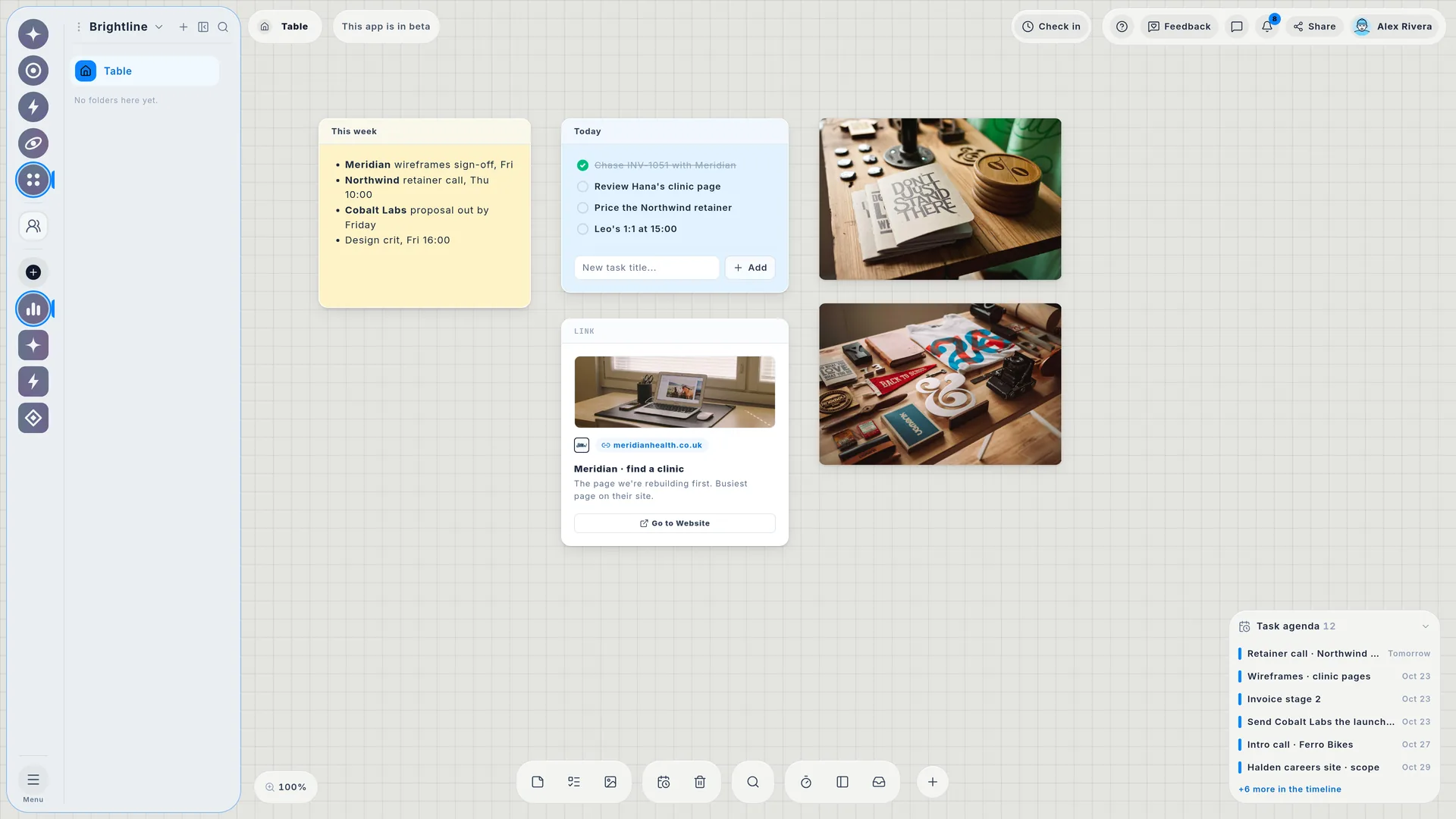The width and height of the screenshot is (1456, 819).
Task: Open the people team sidebar icon
Action: click(33, 226)
